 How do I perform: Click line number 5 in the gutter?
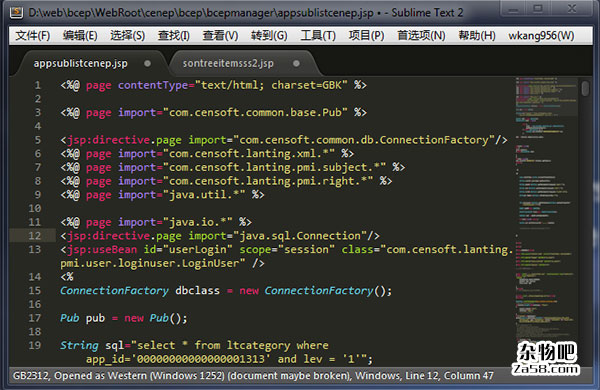click(38, 140)
